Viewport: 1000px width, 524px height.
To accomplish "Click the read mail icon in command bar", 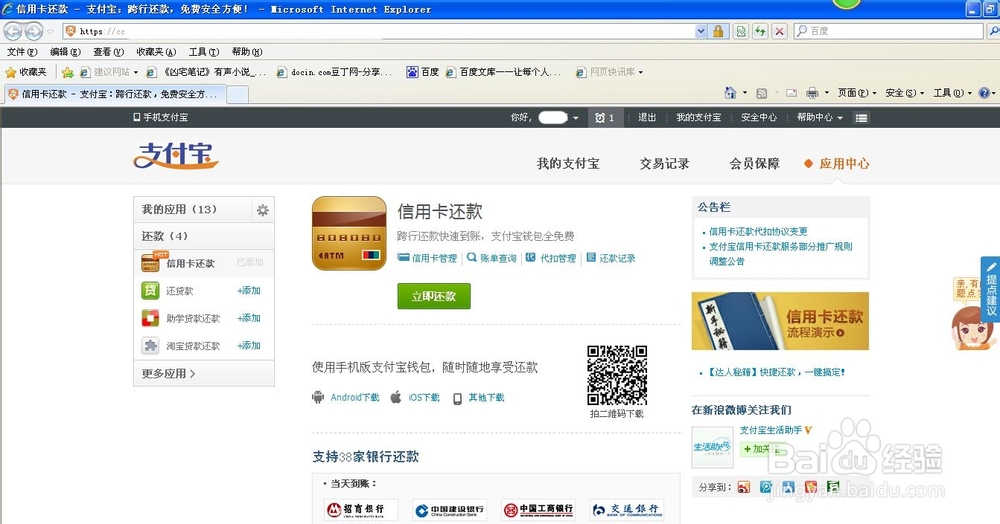I will tap(791, 93).
